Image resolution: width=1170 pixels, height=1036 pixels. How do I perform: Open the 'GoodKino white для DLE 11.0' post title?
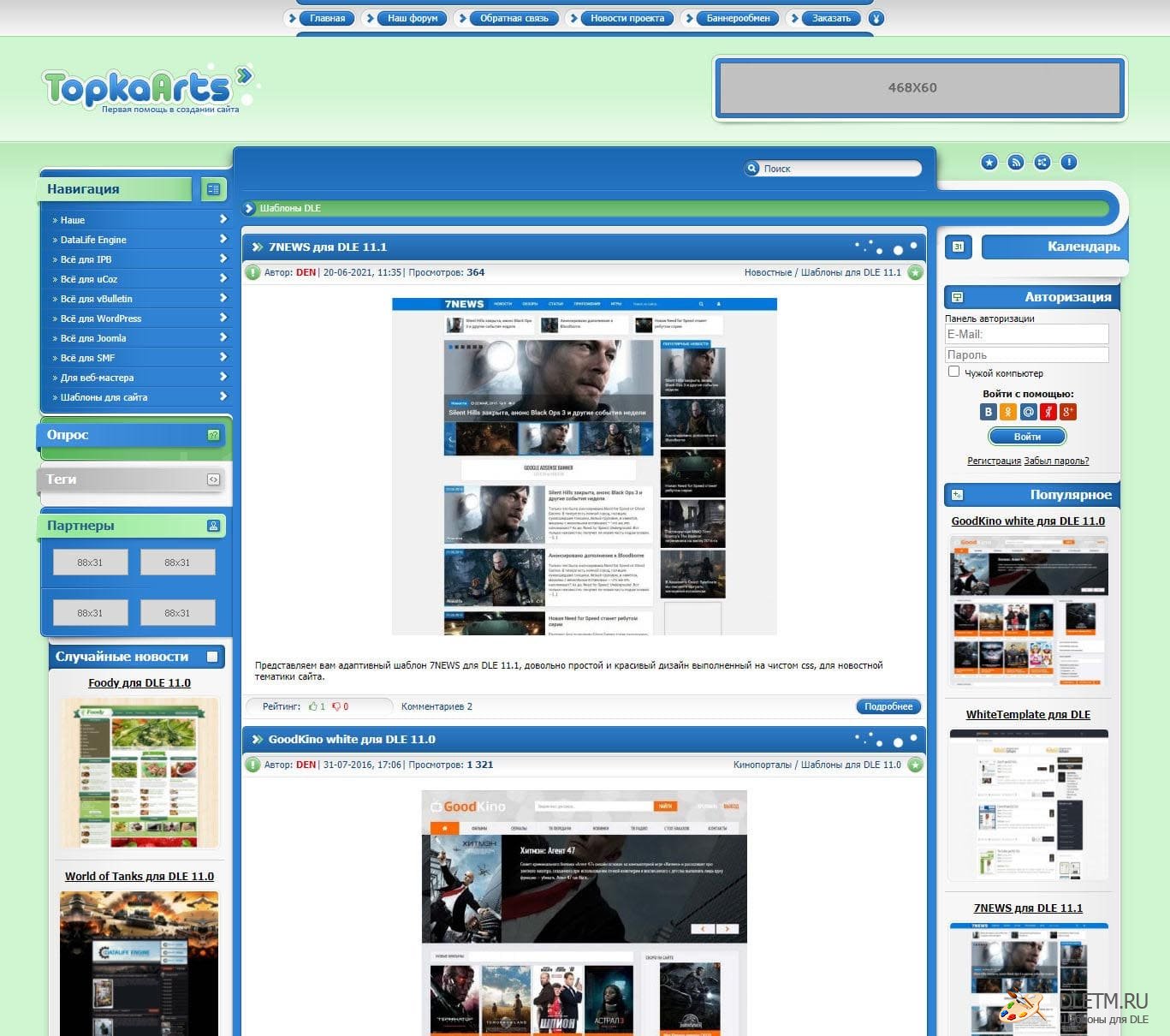click(352, 739)
